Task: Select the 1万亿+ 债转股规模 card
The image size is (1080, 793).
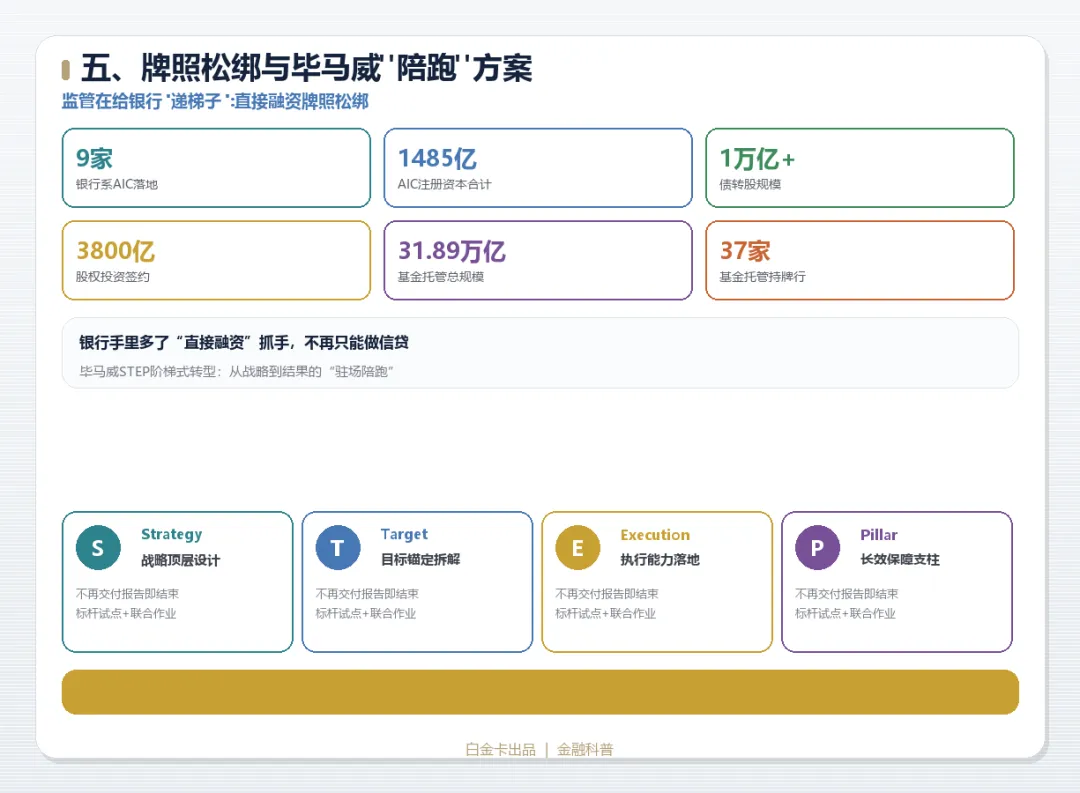Action: point(860,167)
